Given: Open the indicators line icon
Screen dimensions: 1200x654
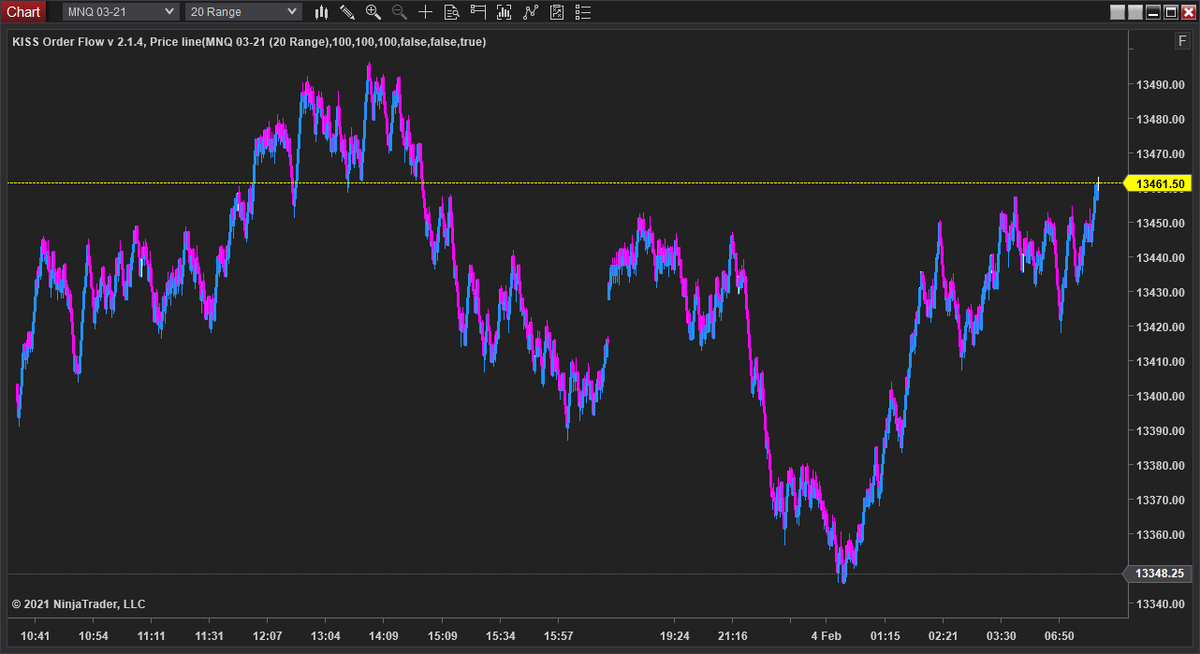Looking at the screenshot, I should (x=530, y=12).
